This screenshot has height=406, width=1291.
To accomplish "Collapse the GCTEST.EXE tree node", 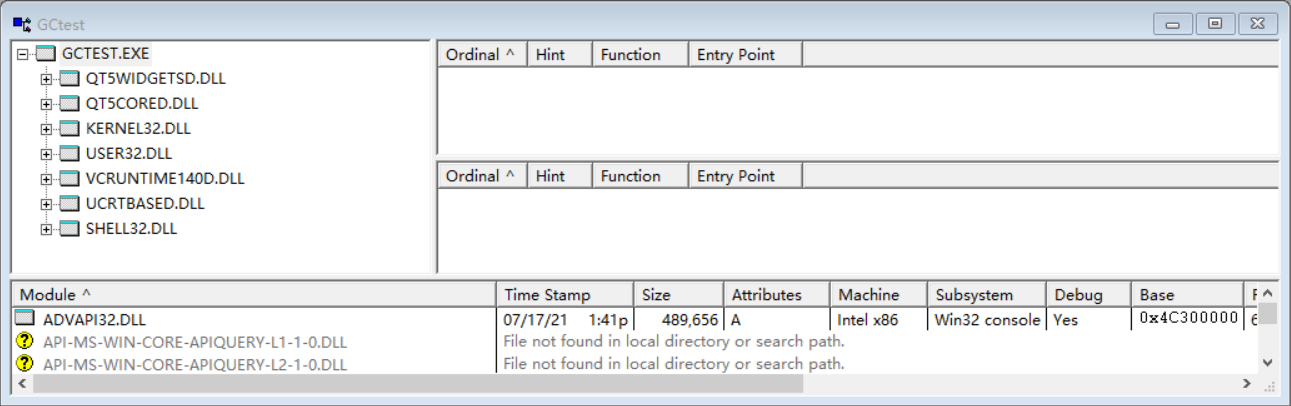I will point(23,54).
